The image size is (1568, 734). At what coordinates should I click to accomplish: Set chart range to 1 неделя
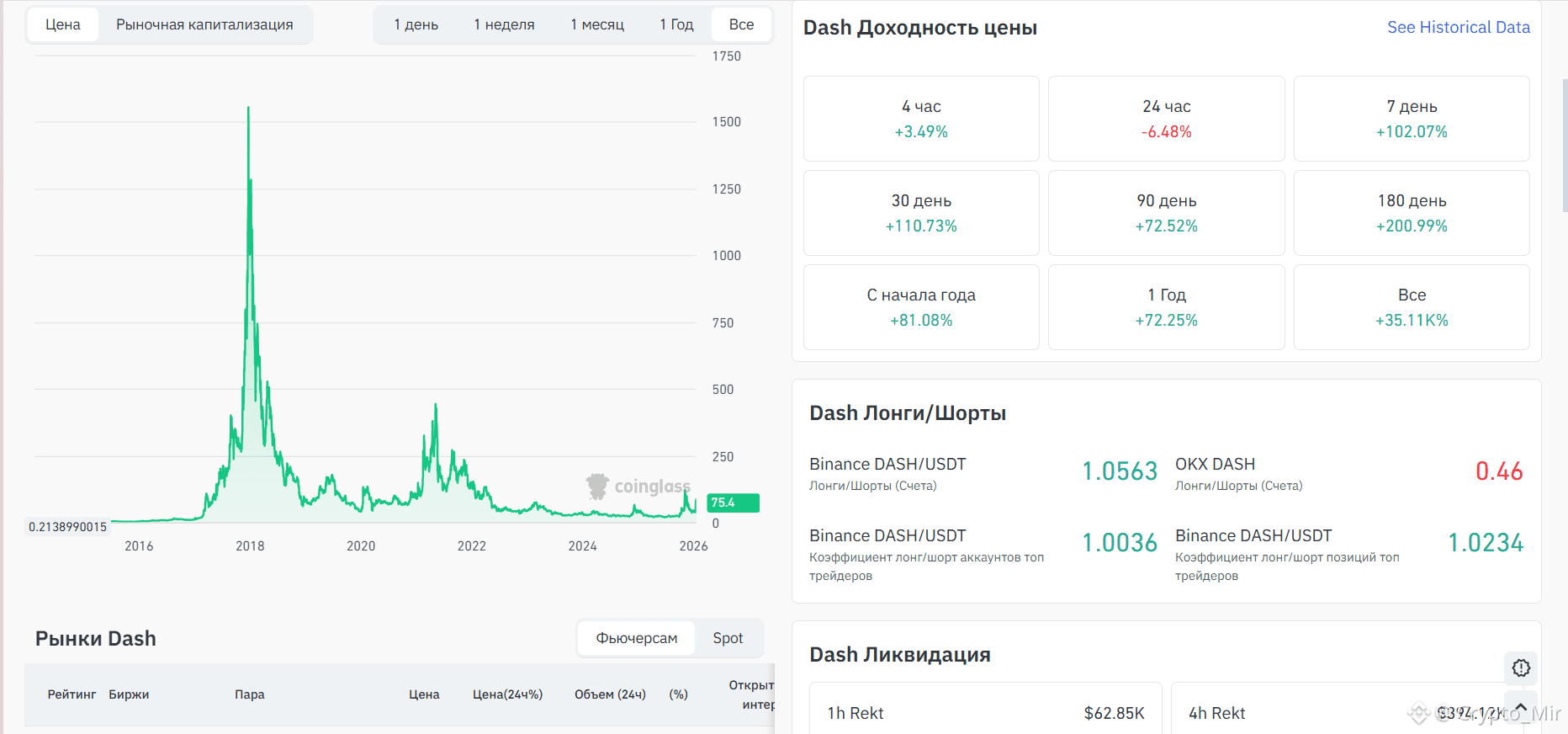[504, 24]
